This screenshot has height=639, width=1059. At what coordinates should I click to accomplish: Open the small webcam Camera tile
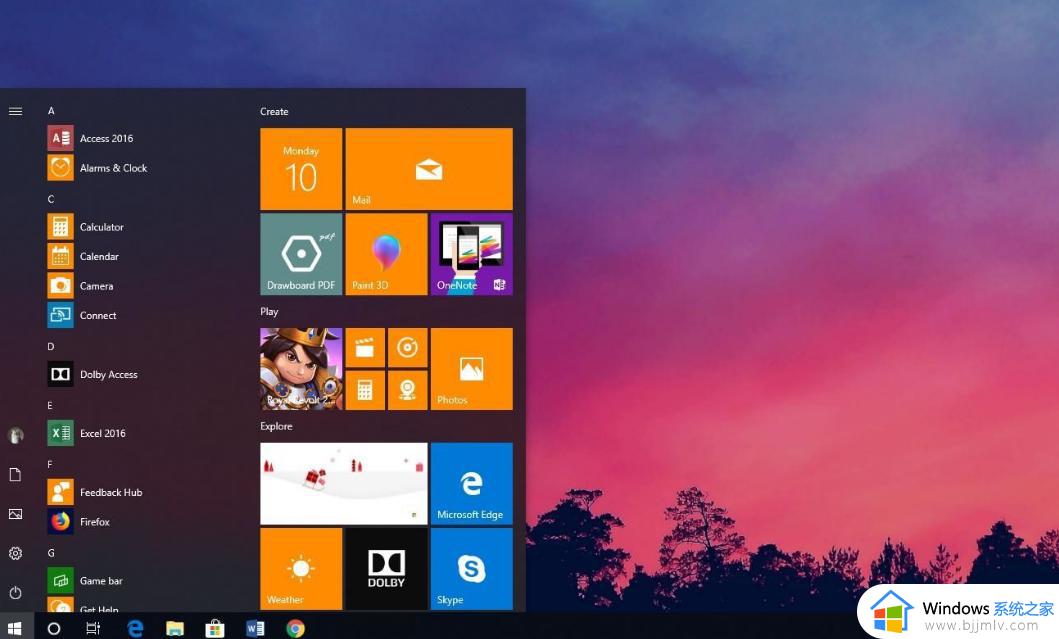[x=408, y=390]
